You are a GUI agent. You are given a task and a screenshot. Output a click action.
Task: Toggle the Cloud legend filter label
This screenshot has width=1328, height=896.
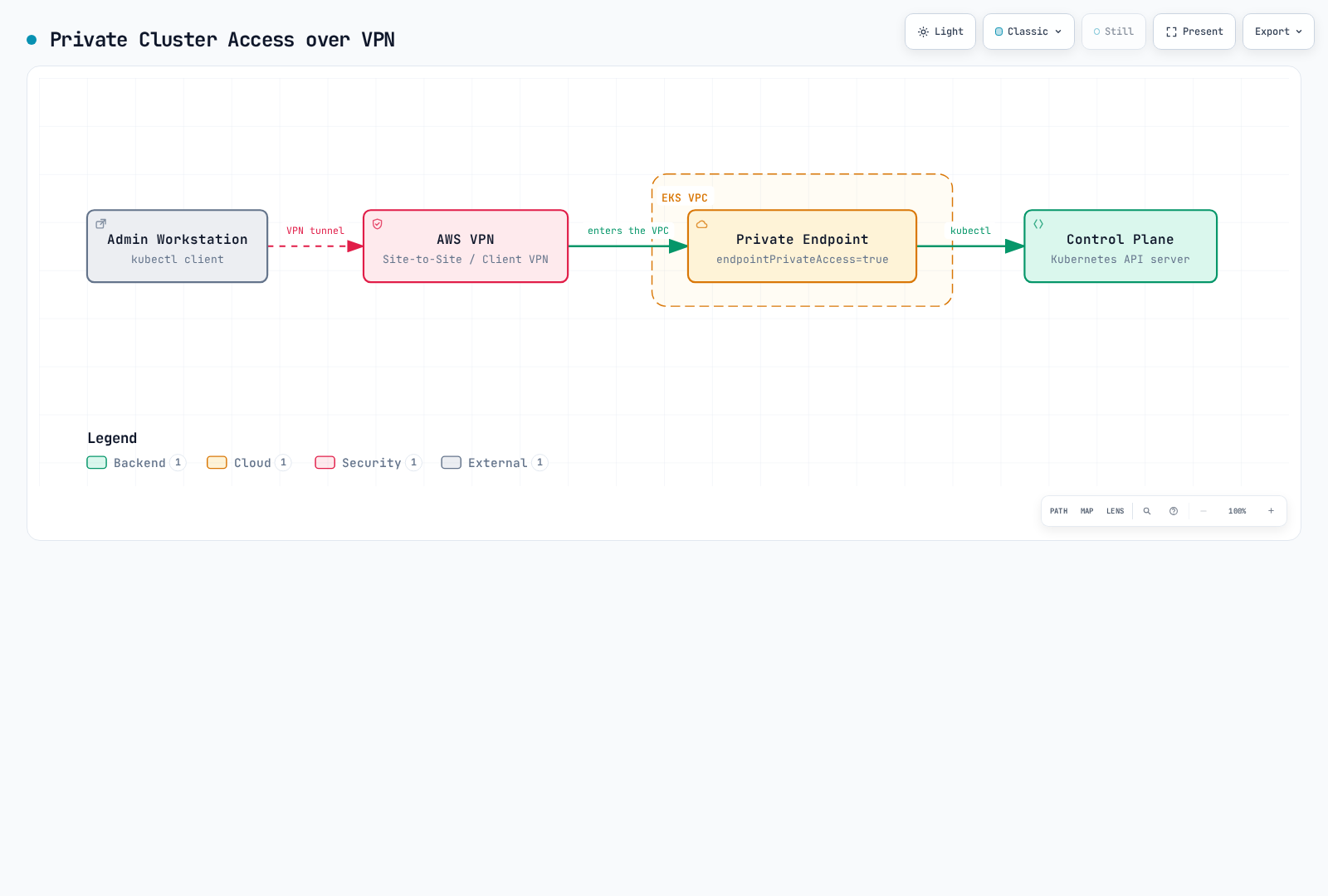(x=252, y=463)
